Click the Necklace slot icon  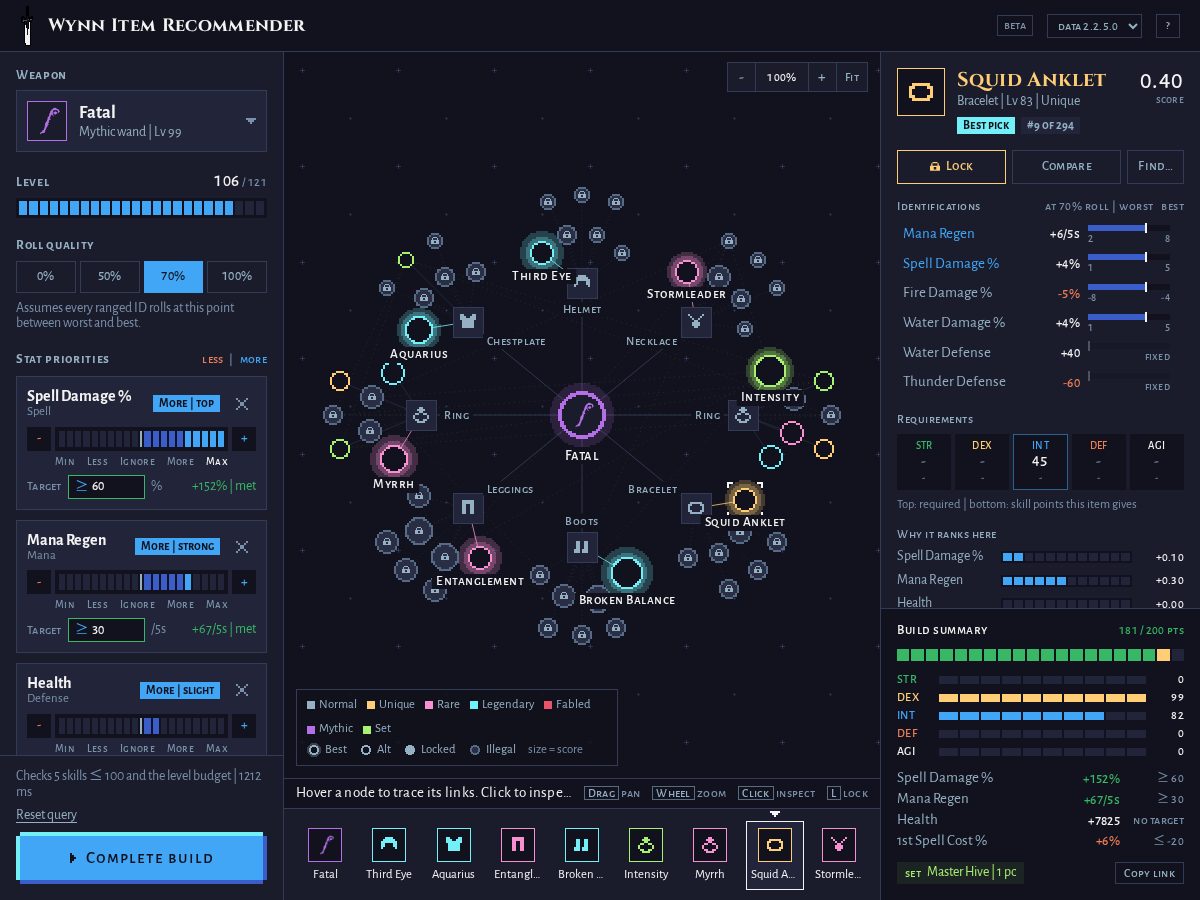(696, 321)
